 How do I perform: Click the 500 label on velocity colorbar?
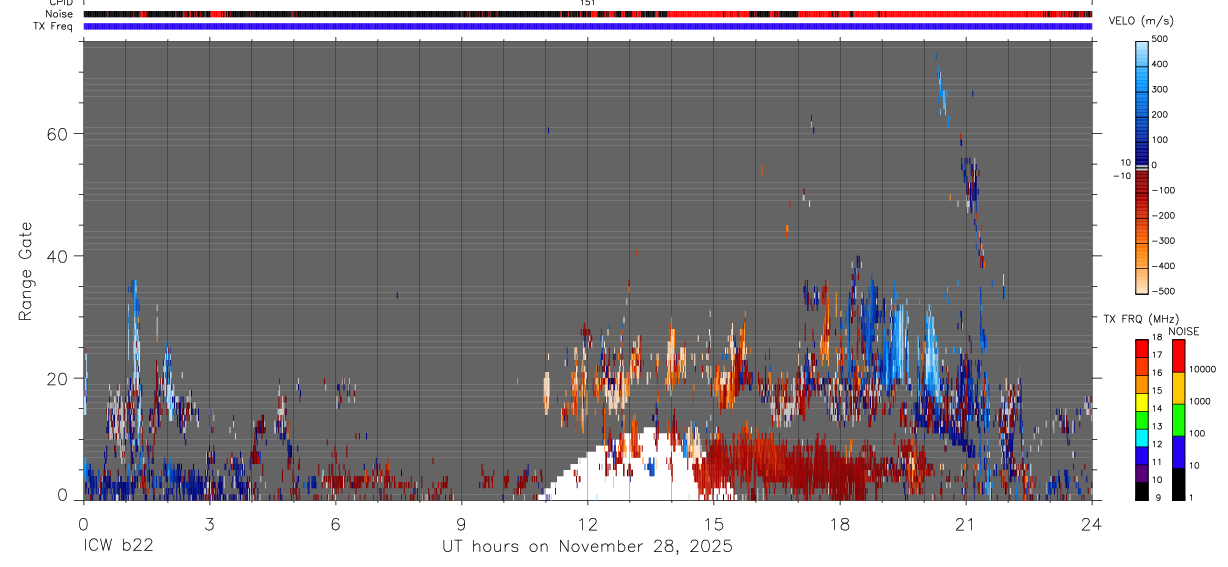(x=1160, y=39)
